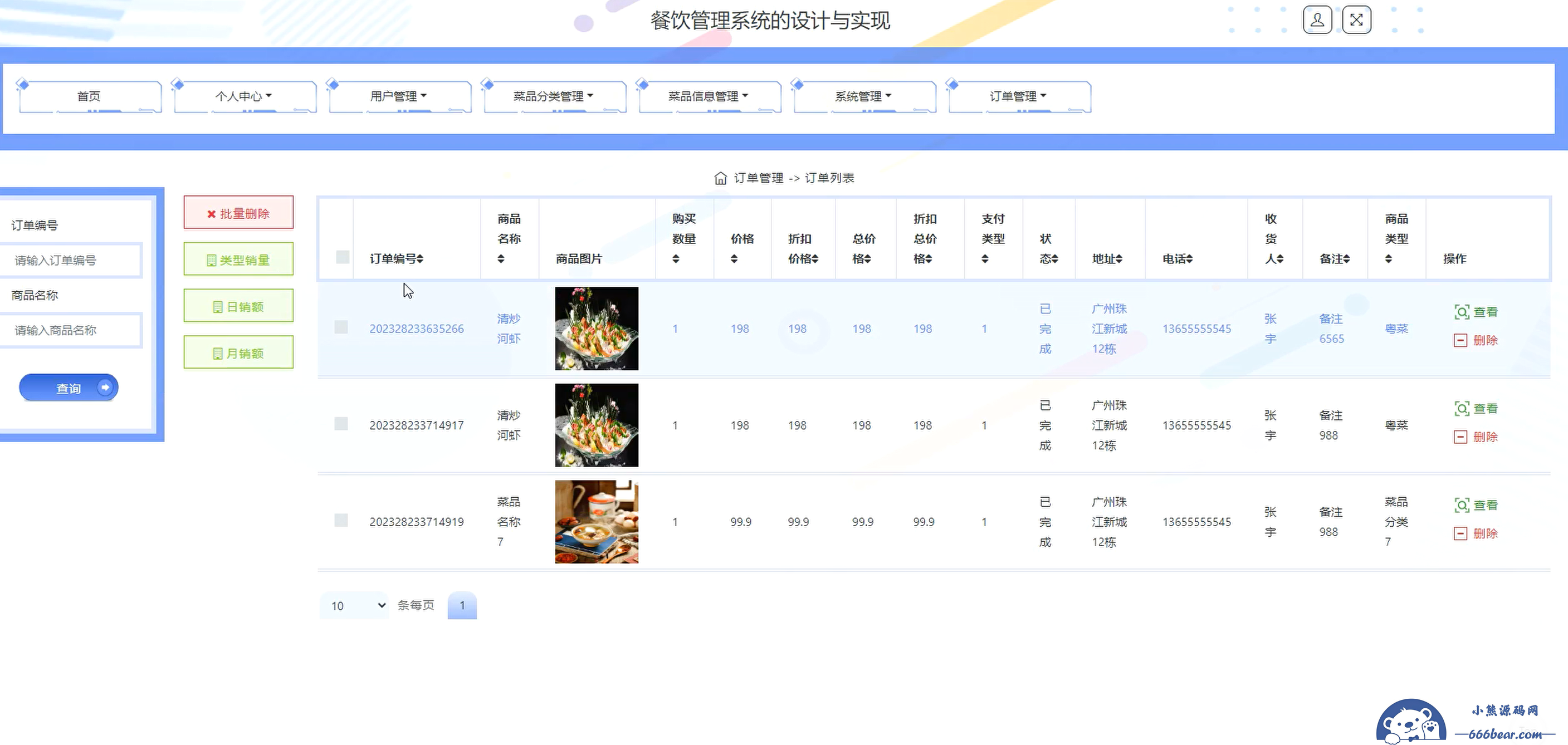This screenshot has height=745, width=1568.
Task: Click the 订单管理 breadcrumb text
Action: 759,178
